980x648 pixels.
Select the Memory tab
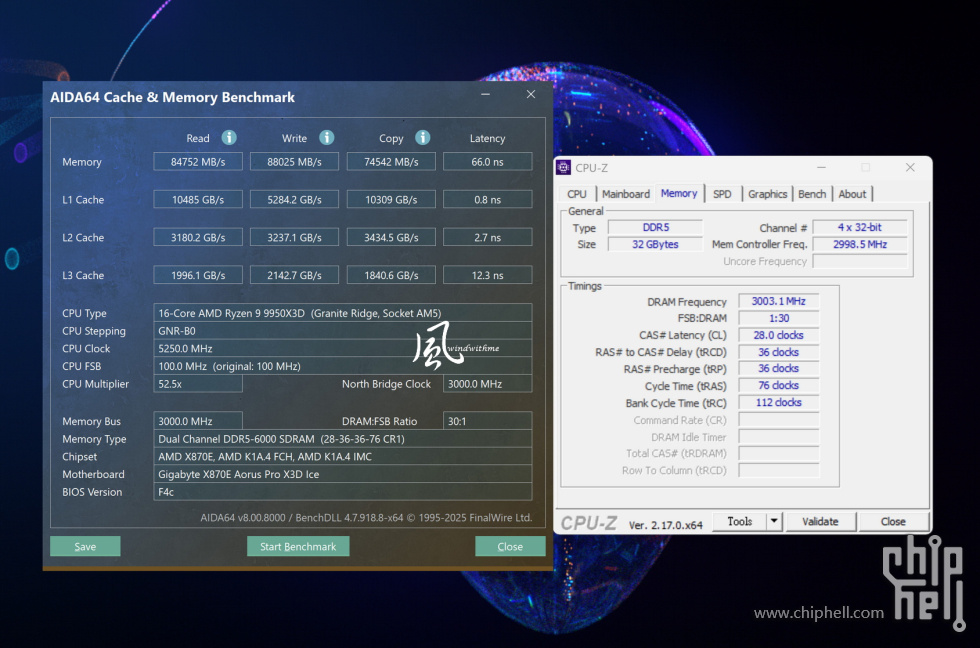click(679, 193)
